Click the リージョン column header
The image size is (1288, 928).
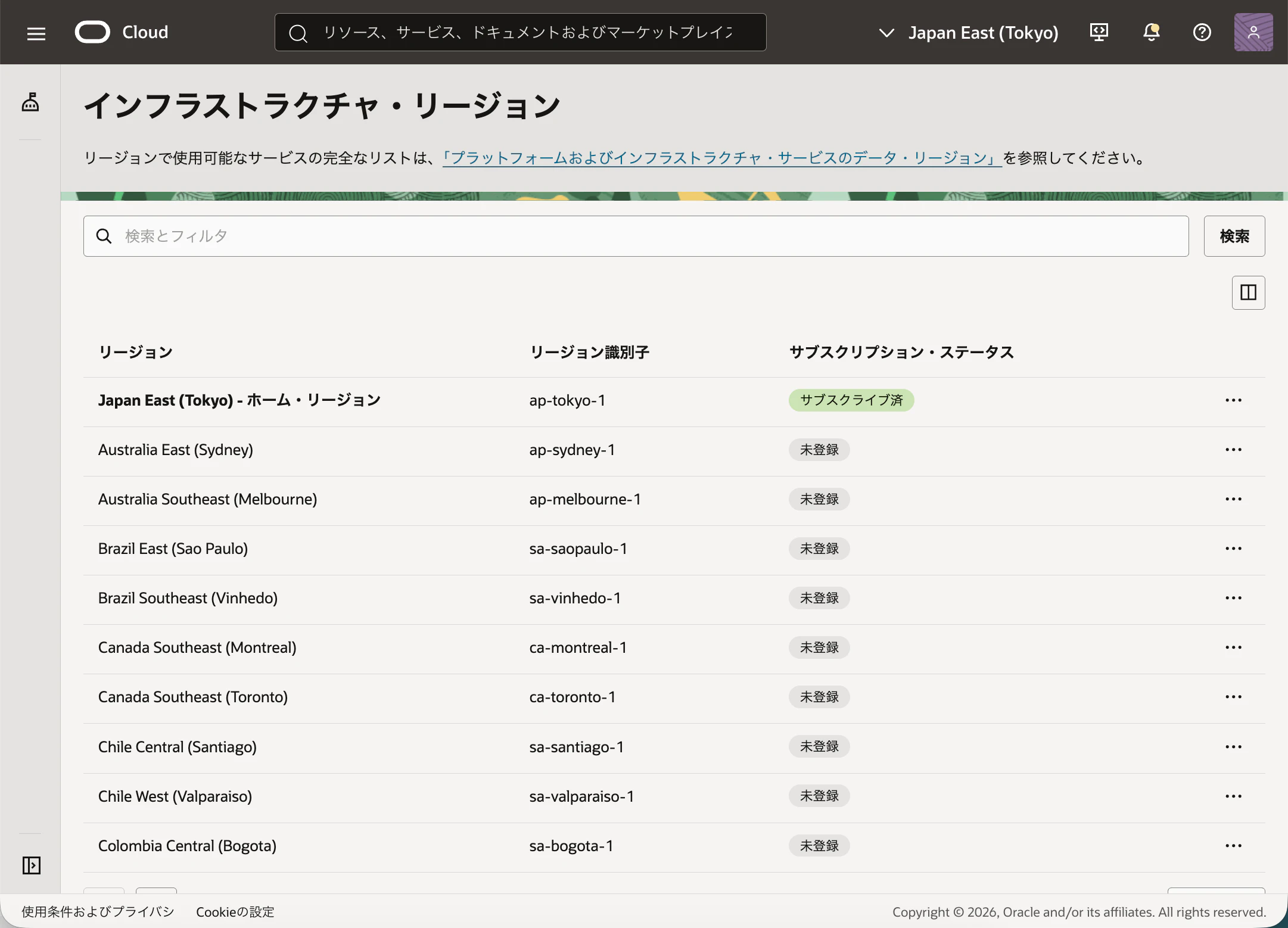136,353
